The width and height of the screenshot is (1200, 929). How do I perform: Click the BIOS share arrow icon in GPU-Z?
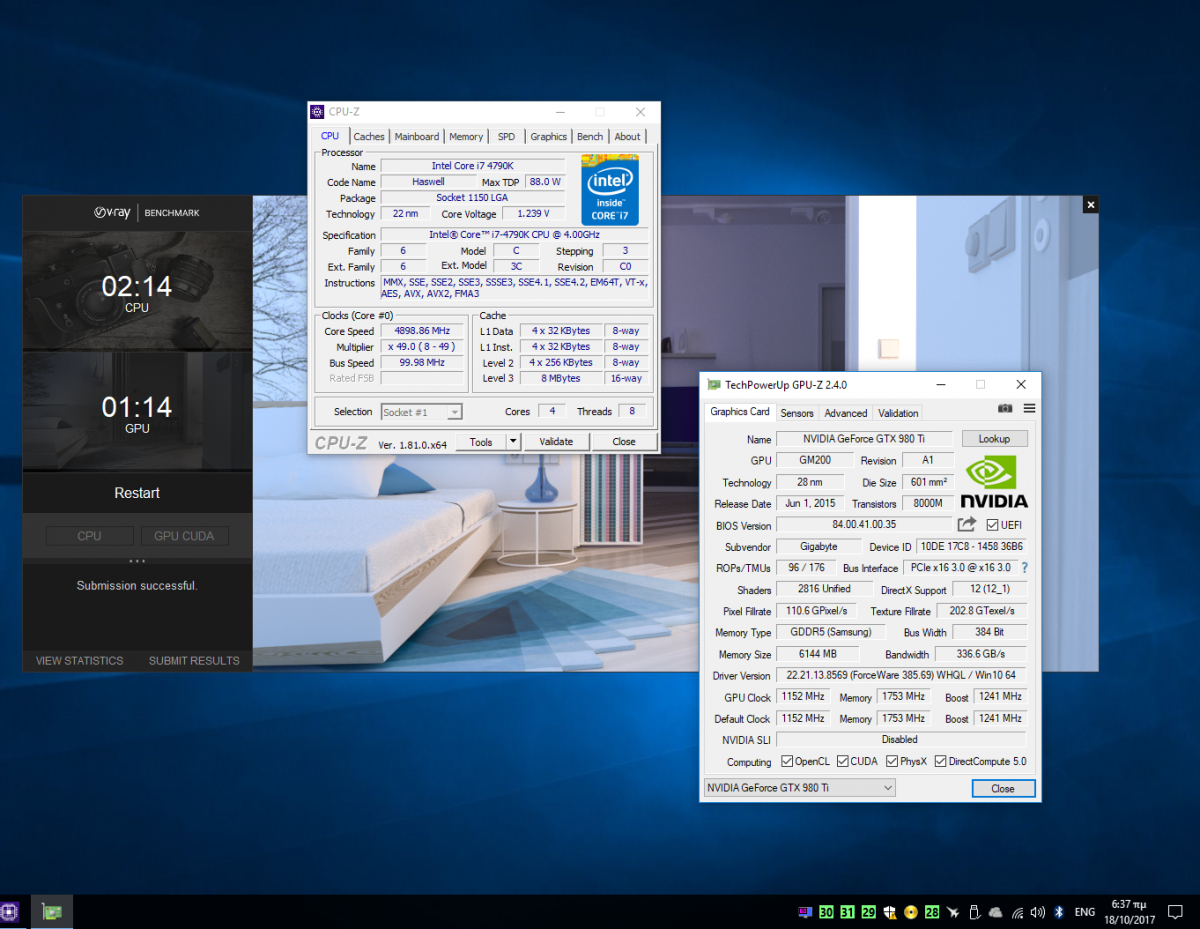coord(966,524)
